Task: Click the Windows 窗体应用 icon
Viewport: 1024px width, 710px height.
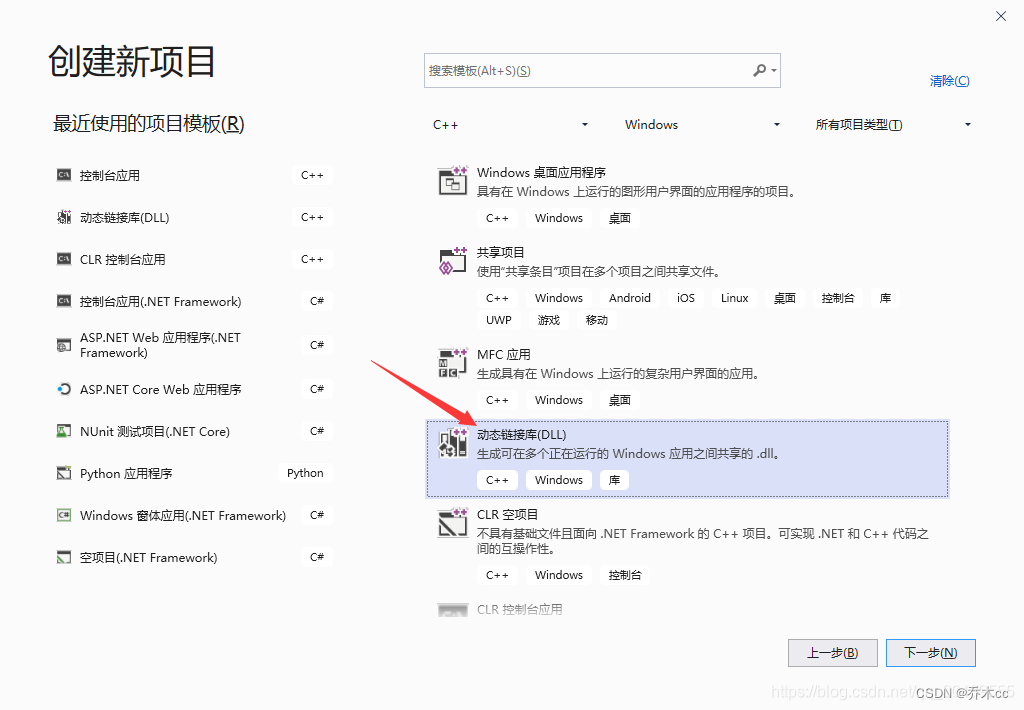Action: (x=63, y=515)
